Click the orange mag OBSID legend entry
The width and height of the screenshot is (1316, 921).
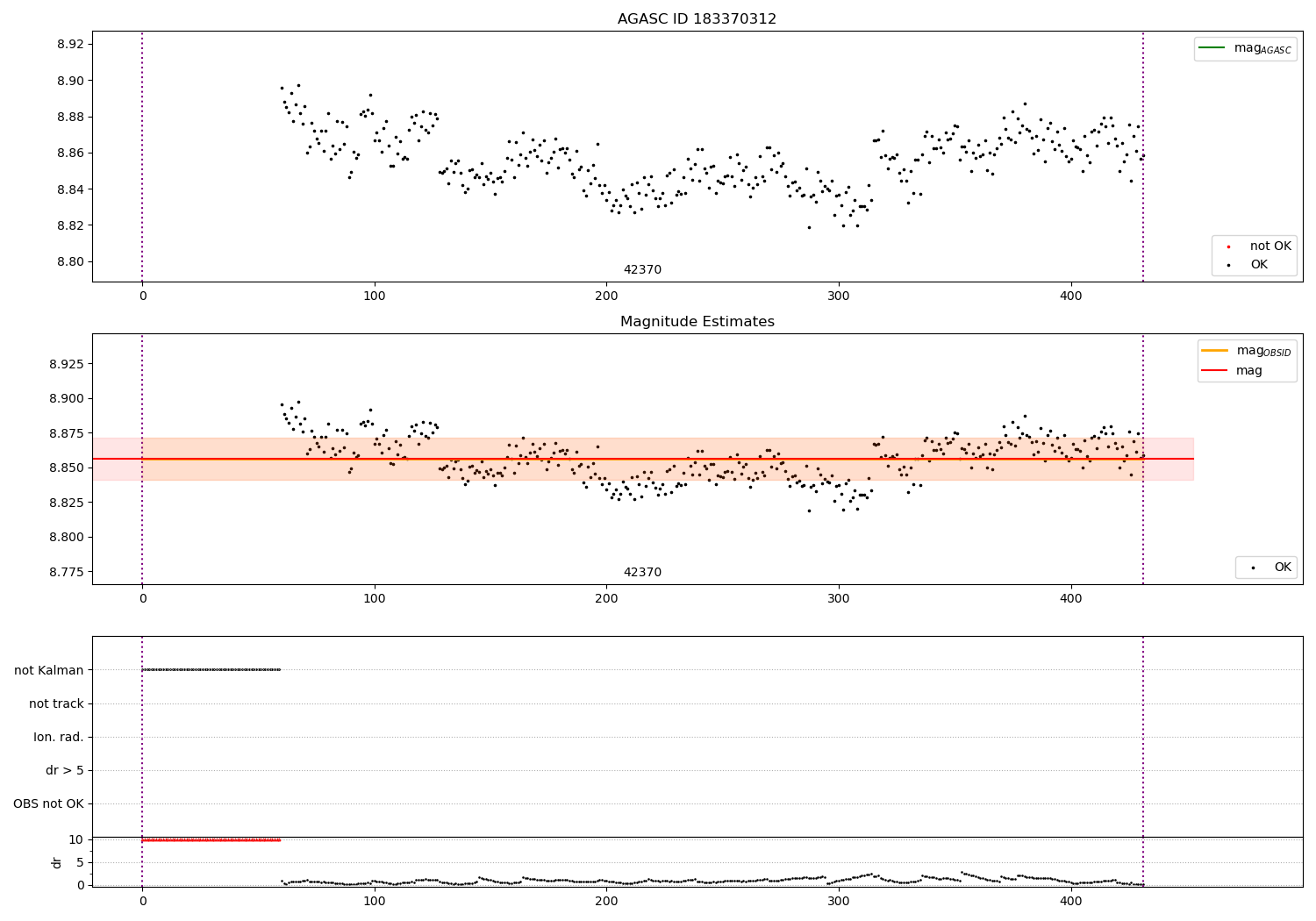(1247, 351)
